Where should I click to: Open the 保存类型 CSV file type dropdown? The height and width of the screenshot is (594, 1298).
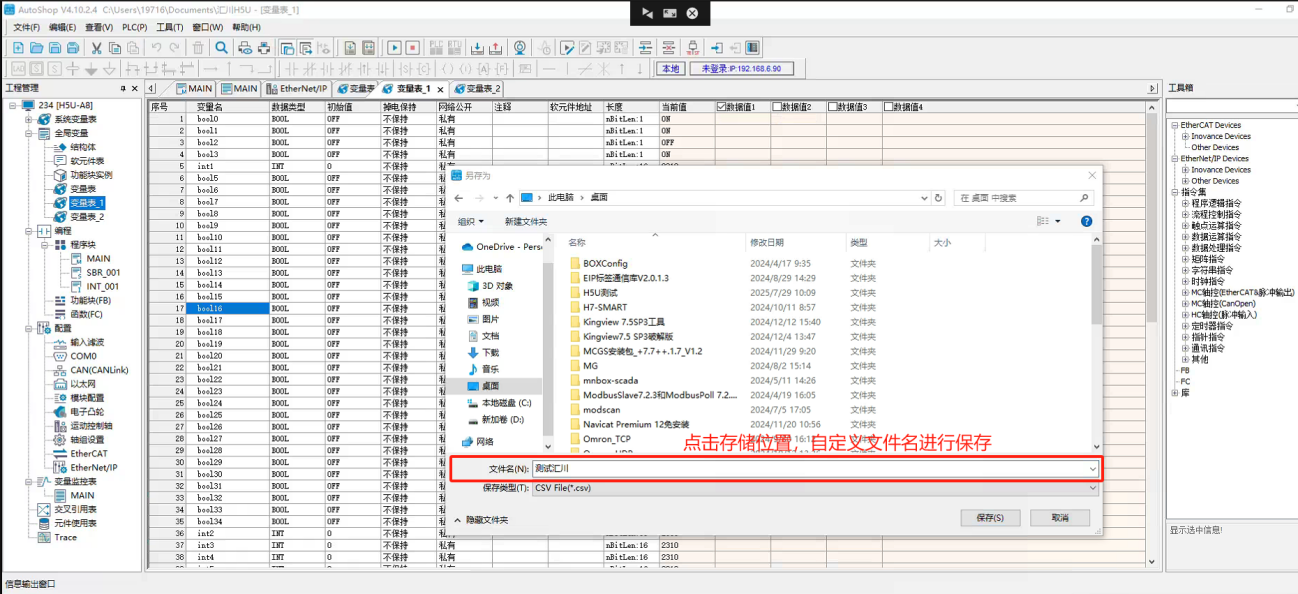coord(814,488)
